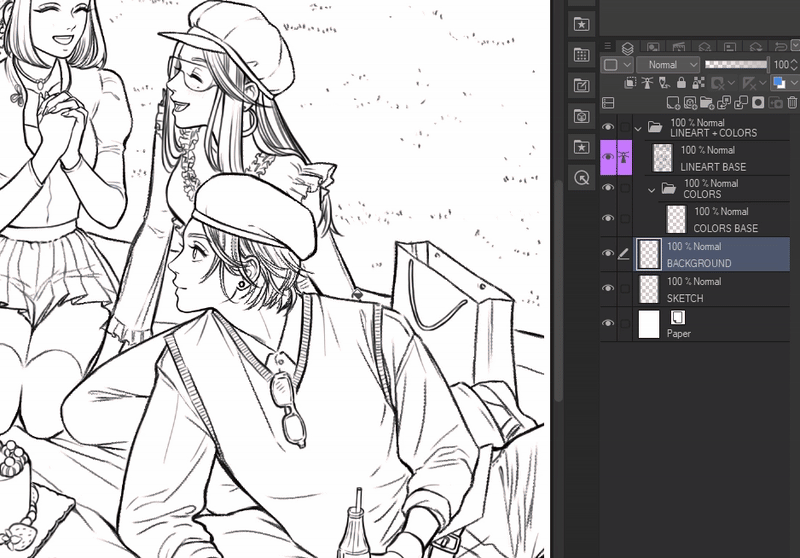Viewport: 800px width, 558px height.
Task: Create a new raster layer
Action: (673, 103)
